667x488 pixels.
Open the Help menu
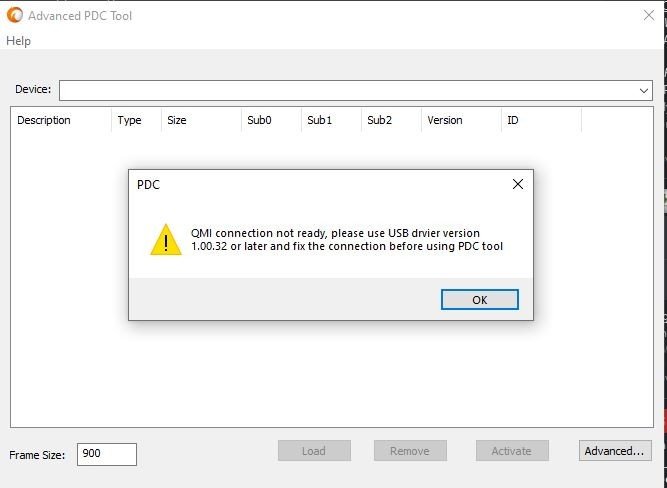coord(18,41)
